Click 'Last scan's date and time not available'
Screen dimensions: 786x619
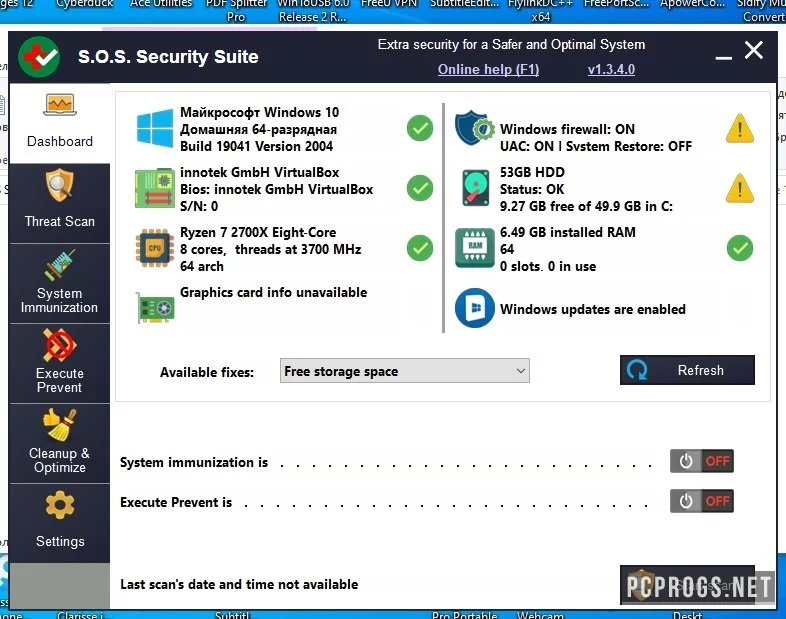(x=239, y=584)
